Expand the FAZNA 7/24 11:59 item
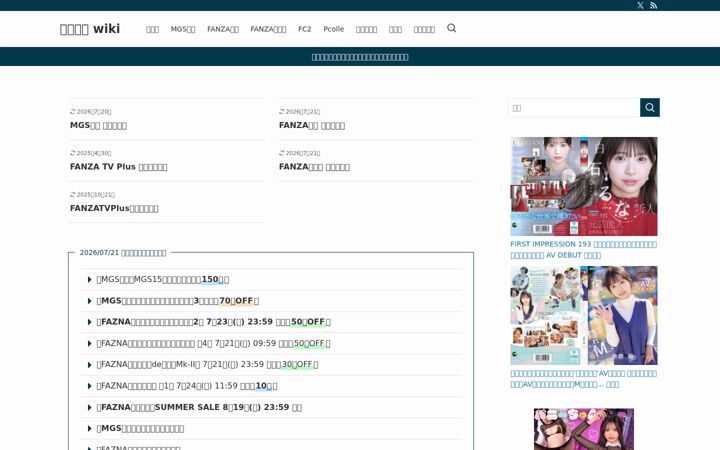Viewport: 720px width, 450px height. (x=271, y=386)
